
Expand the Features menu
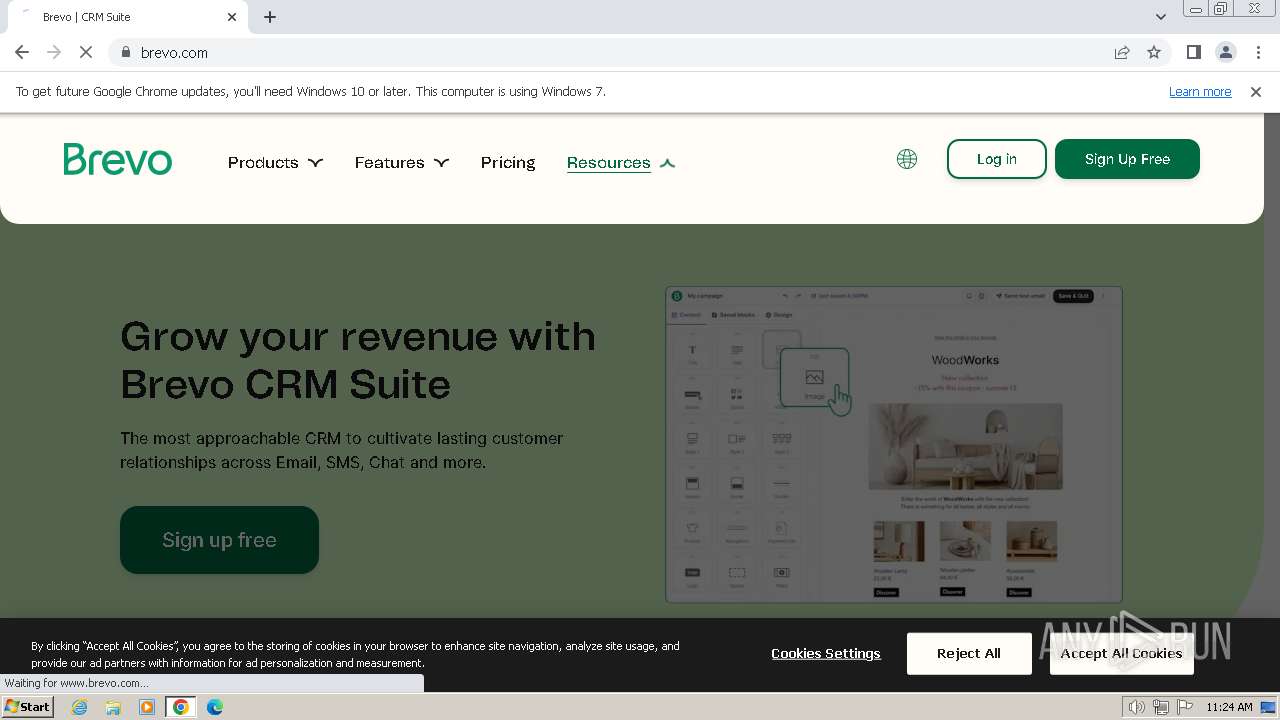pos(402,162)
